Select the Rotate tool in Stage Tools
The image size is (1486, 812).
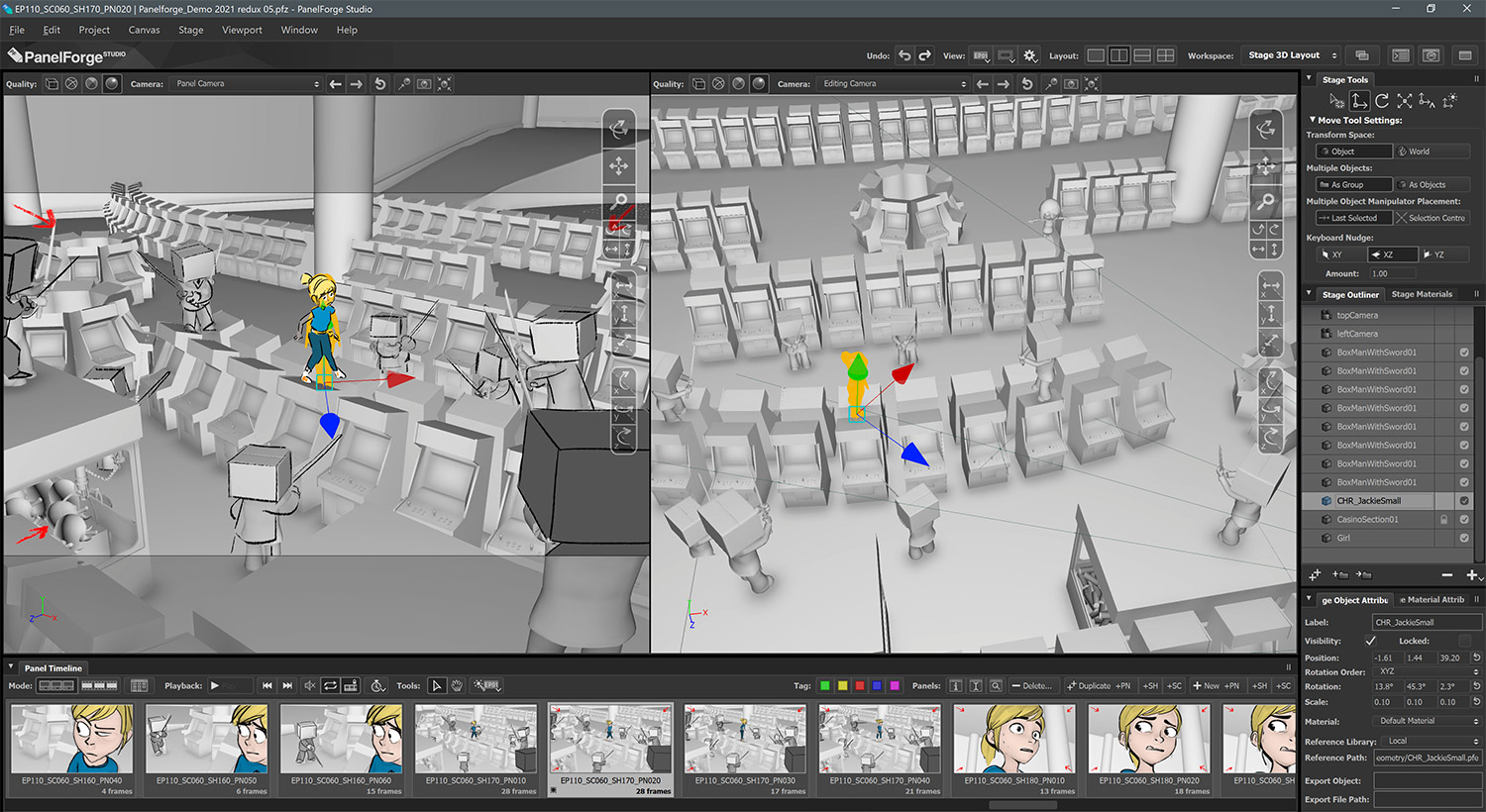[x=1382, y=100]
